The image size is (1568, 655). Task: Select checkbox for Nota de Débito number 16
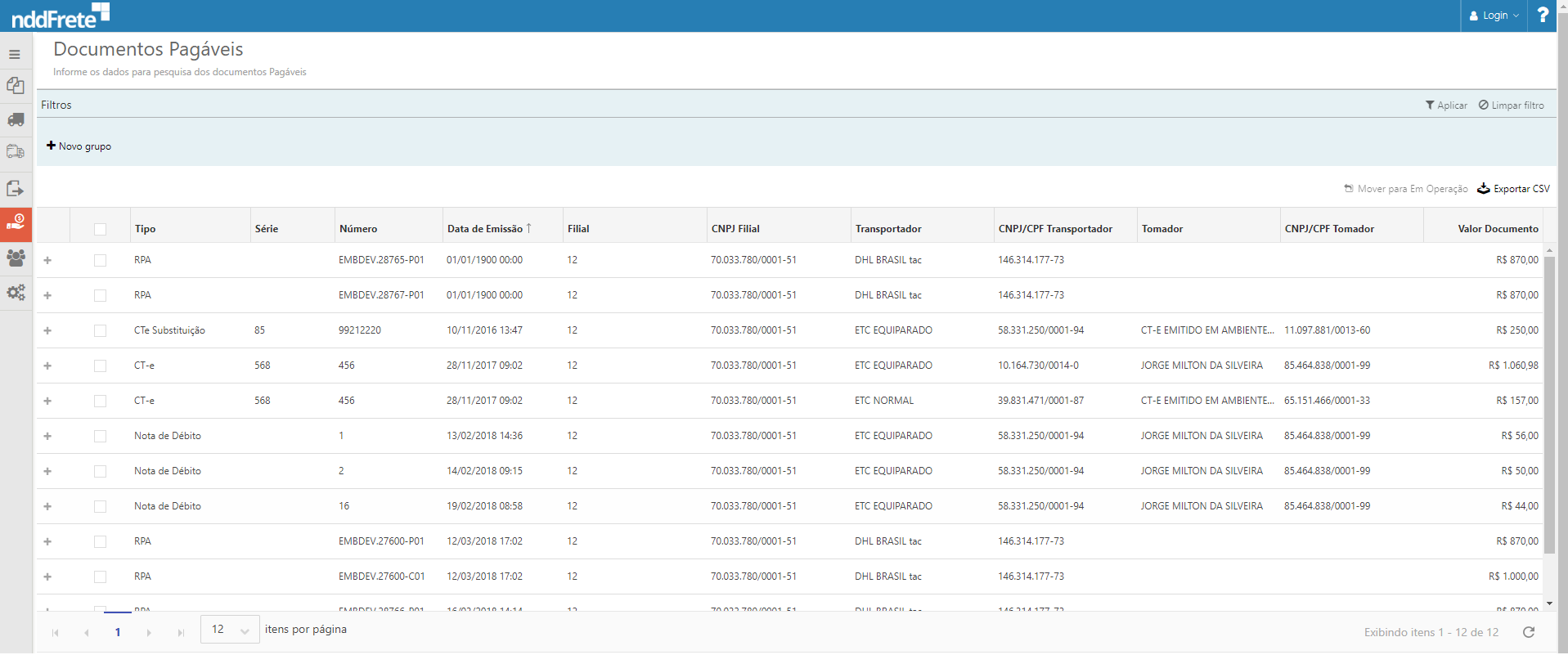pyautogui.click(x=100, y=506)
